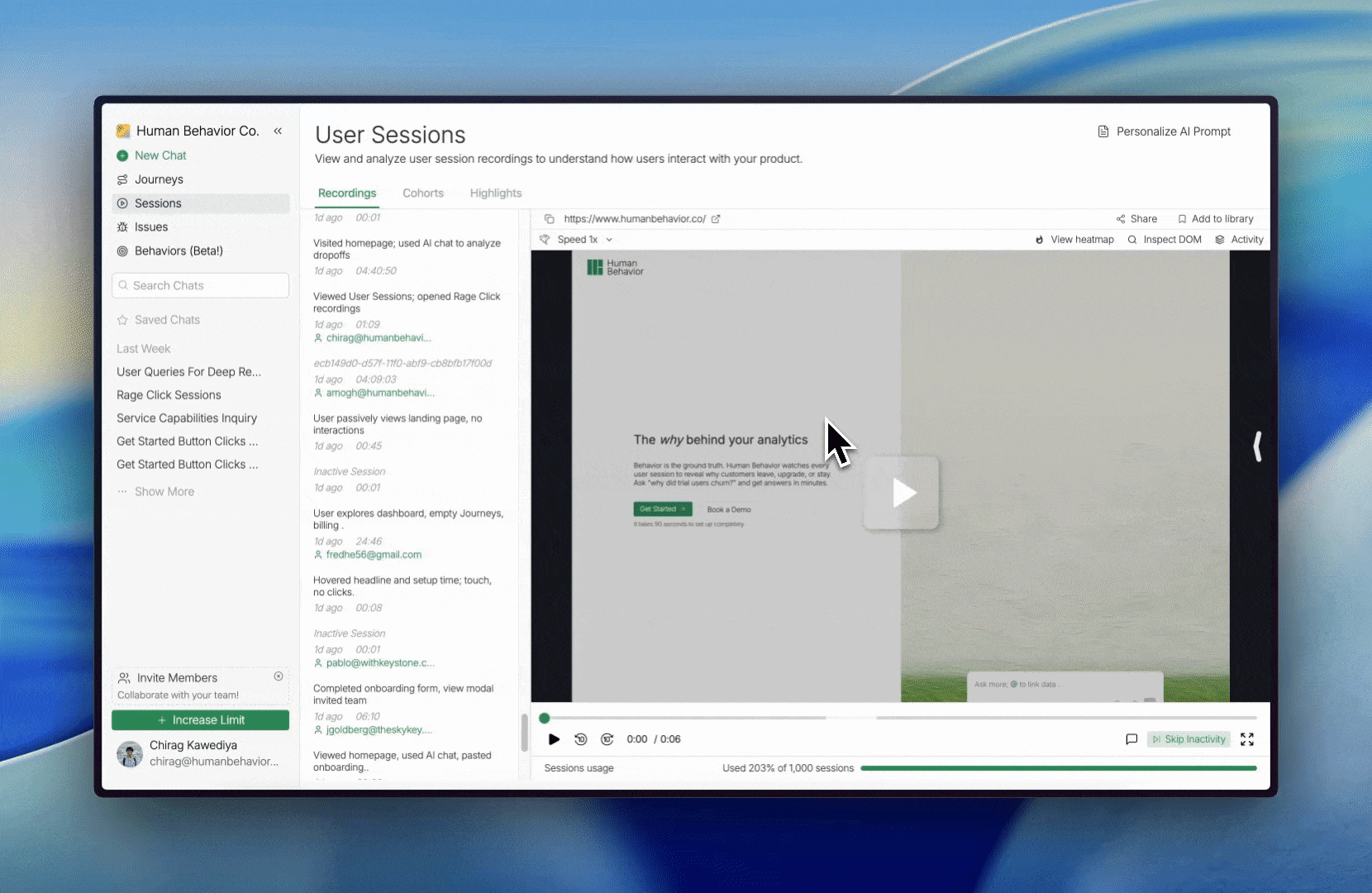The image size is (1372, 893).
Task: Toggle the Activity panel
Action: point(1239,240)
